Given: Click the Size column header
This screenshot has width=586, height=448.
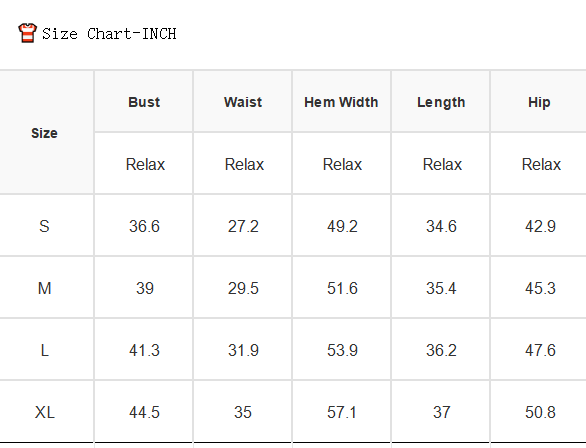Looking at the screenshot, I should click(44, 133).
